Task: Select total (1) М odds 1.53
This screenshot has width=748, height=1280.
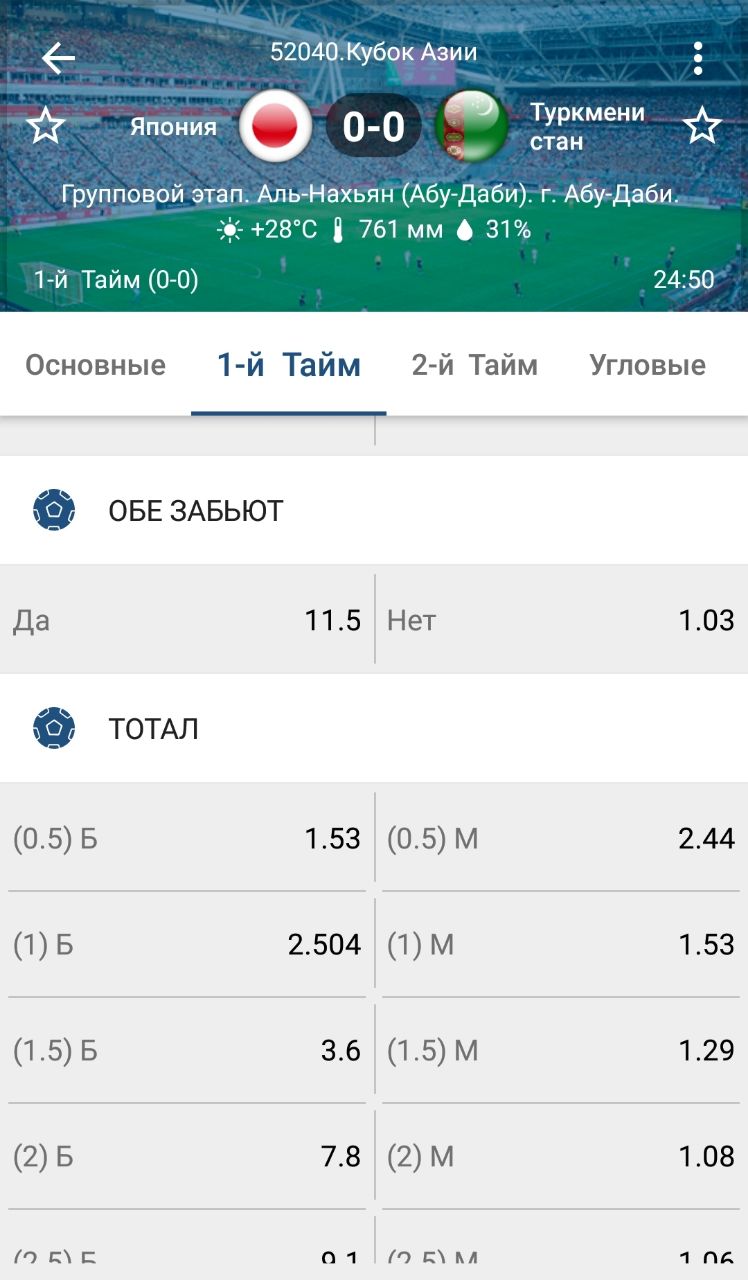Action: click(x=561, y=944)
